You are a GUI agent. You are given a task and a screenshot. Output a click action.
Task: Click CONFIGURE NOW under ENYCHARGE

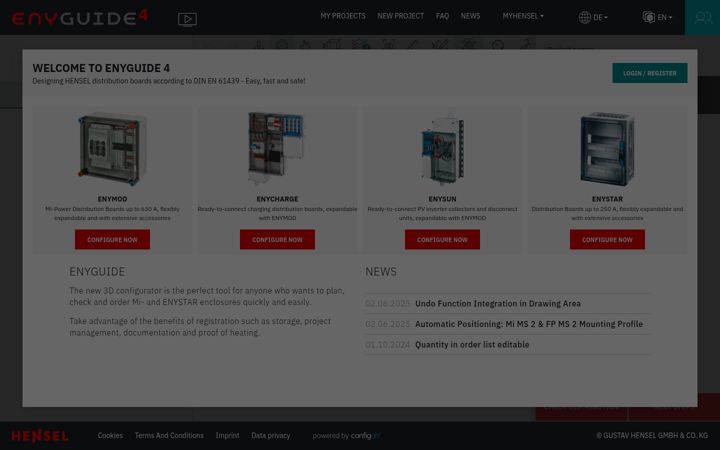[277, 240]
